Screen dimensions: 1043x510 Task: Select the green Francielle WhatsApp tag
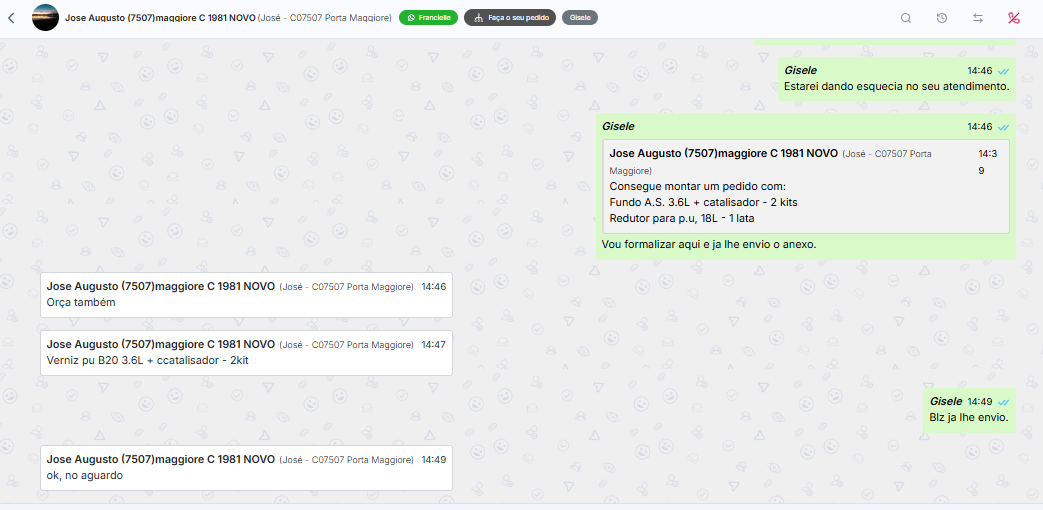tap(428, 18)
